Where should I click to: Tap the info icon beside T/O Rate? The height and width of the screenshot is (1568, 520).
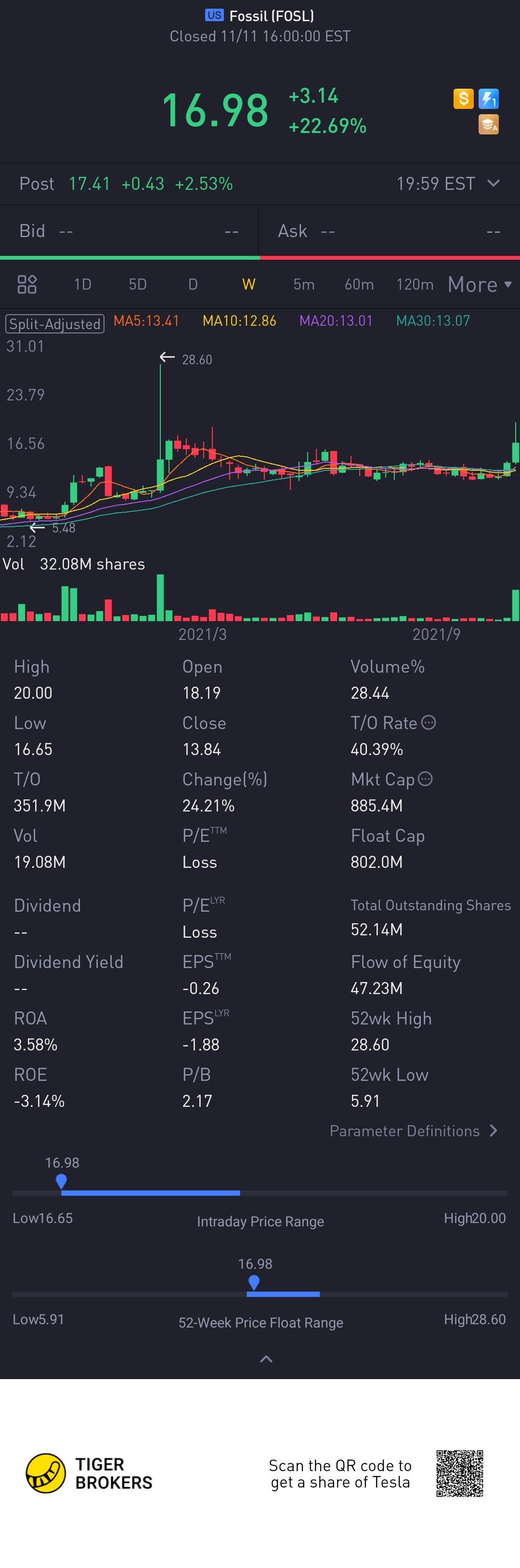(429, 722)
